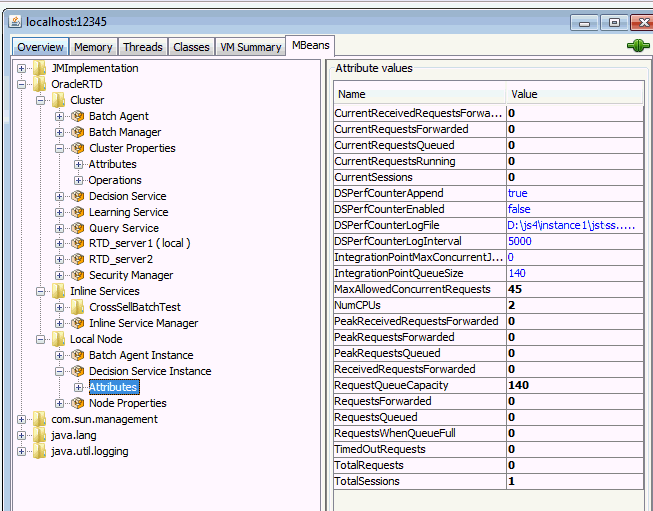Viewport: 653px width, 511px height.
Task: Expand the JMImplementation tree node
Action: pyautogui.click(x=22, y=68)
